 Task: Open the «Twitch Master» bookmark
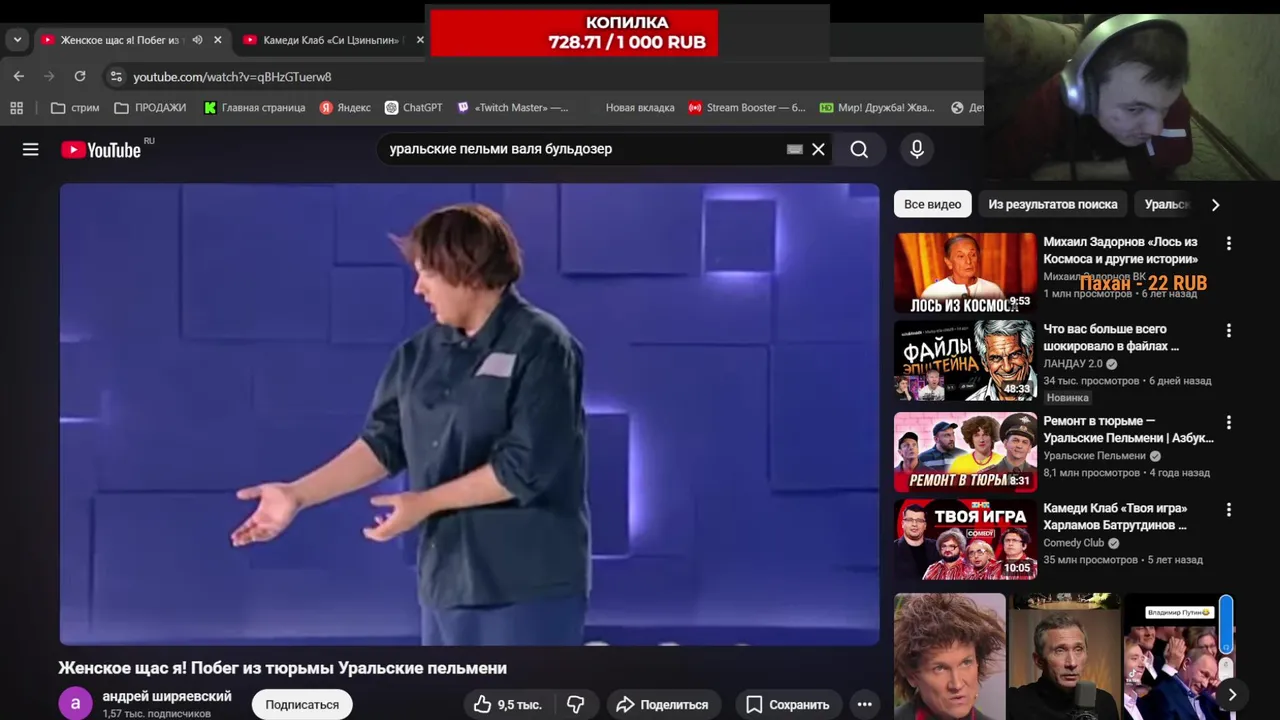[512, 107]
